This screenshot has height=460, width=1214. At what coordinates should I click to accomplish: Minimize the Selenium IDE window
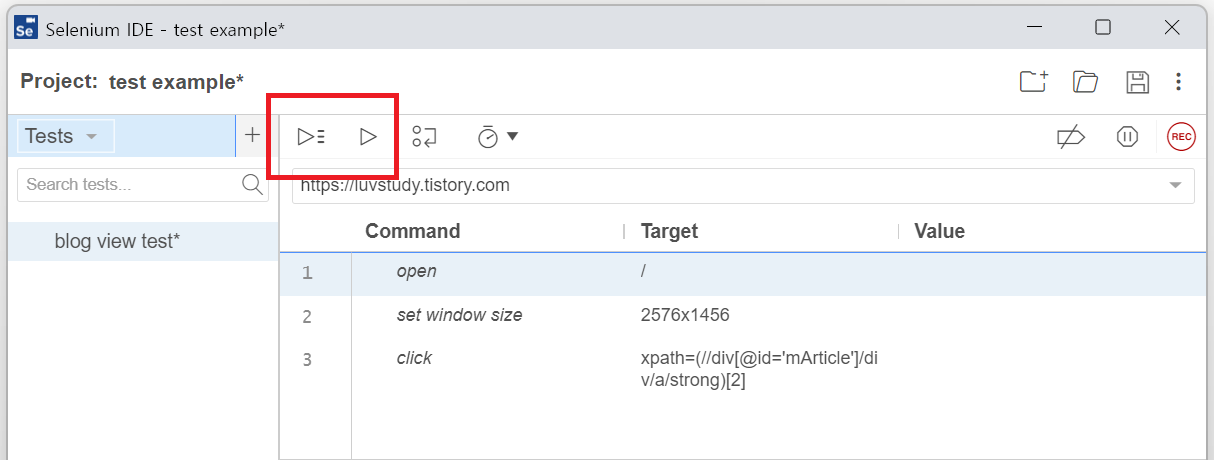click(x=1035, y=27)
